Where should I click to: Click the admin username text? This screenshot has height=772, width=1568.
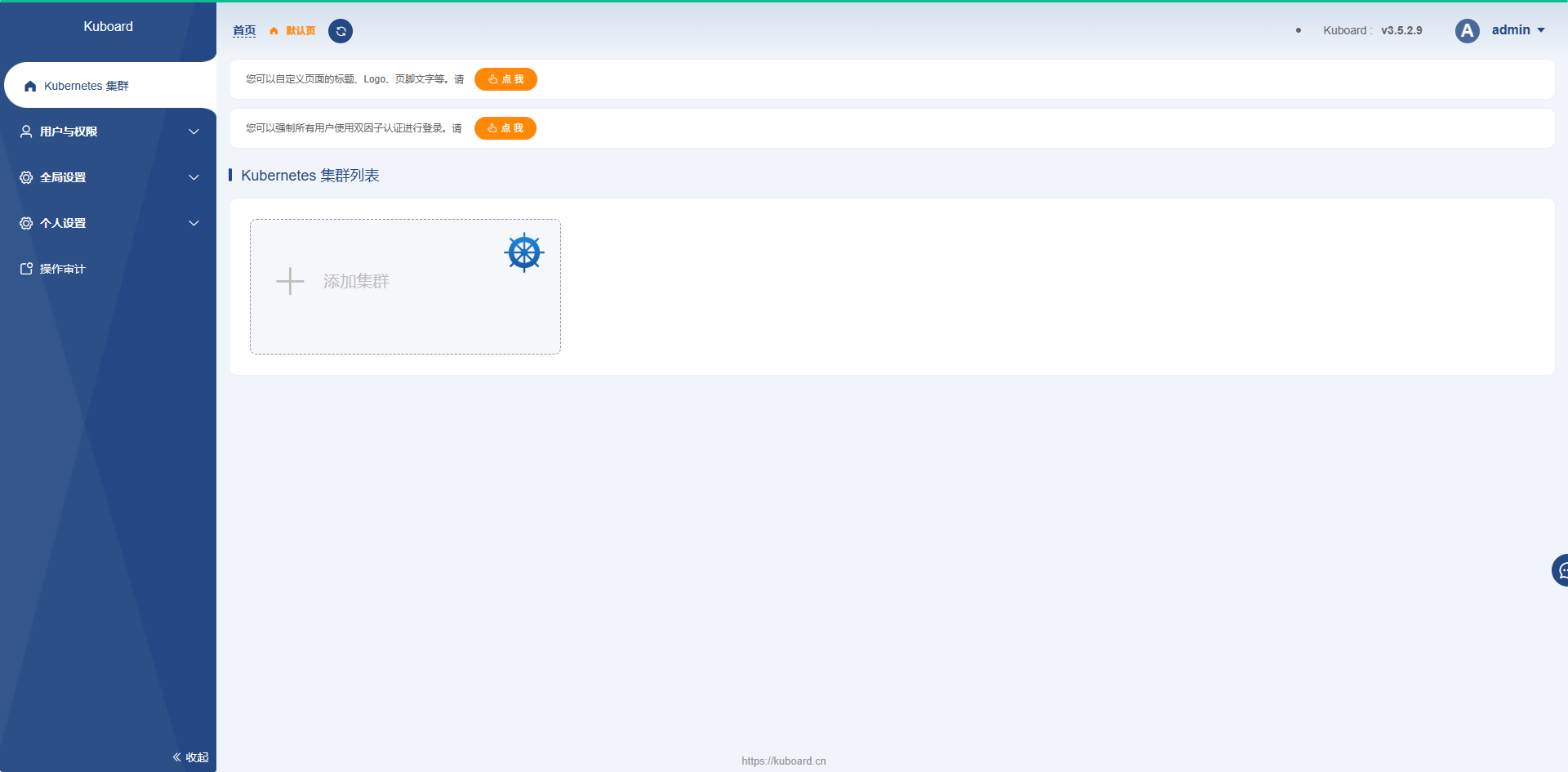tap(1511, 30)
